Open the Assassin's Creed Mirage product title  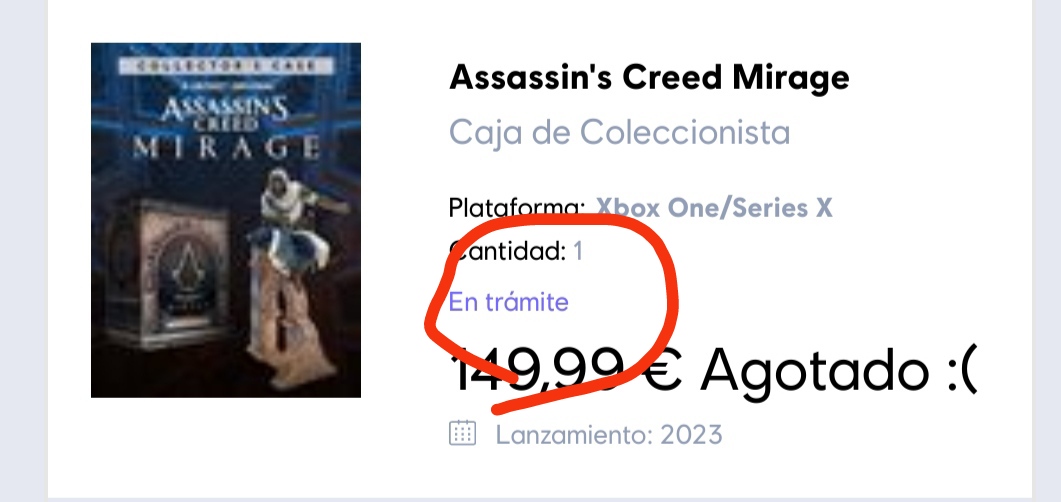650,77
